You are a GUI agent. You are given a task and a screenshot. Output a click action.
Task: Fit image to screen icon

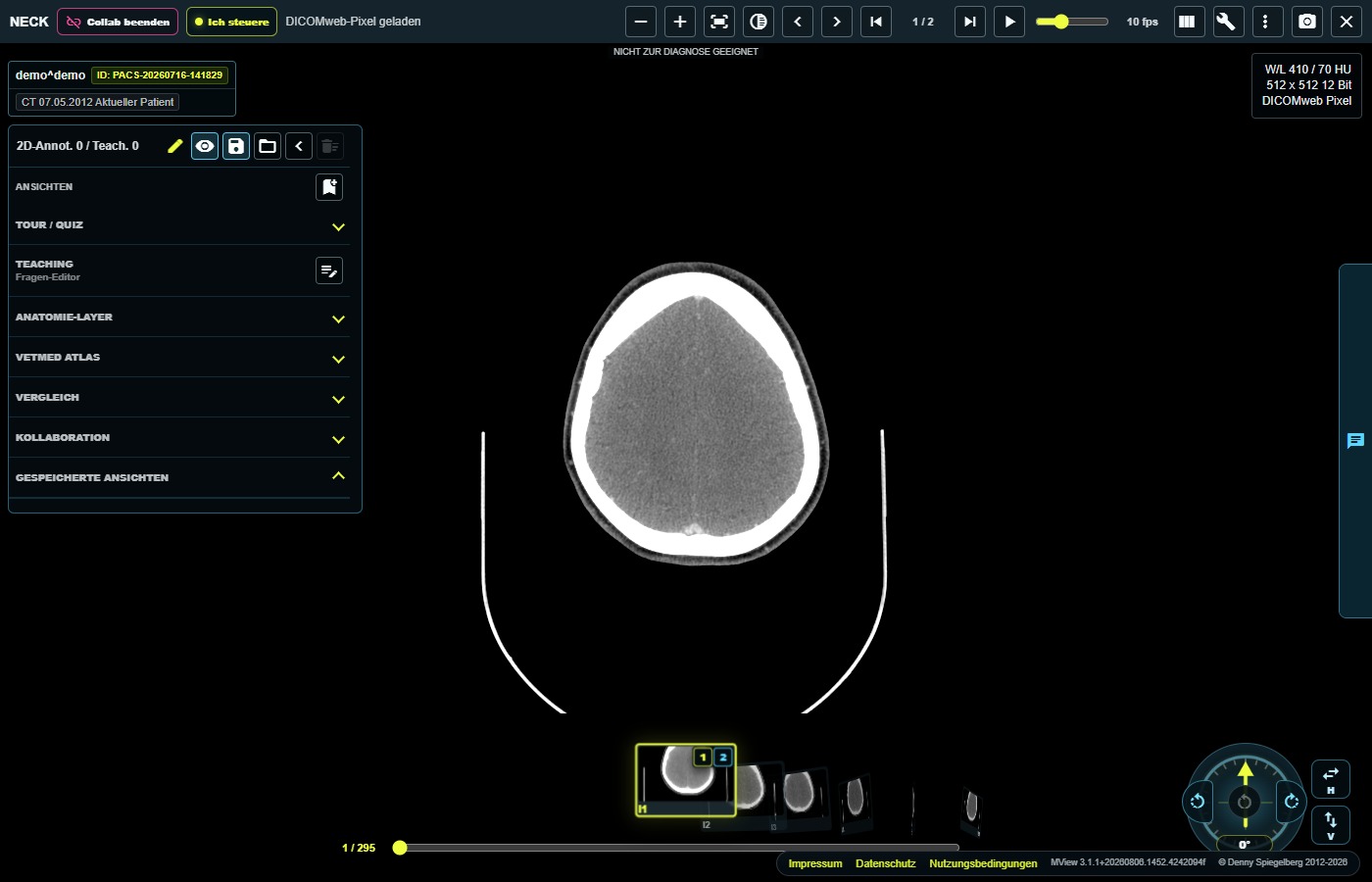[x=719, y=22]
